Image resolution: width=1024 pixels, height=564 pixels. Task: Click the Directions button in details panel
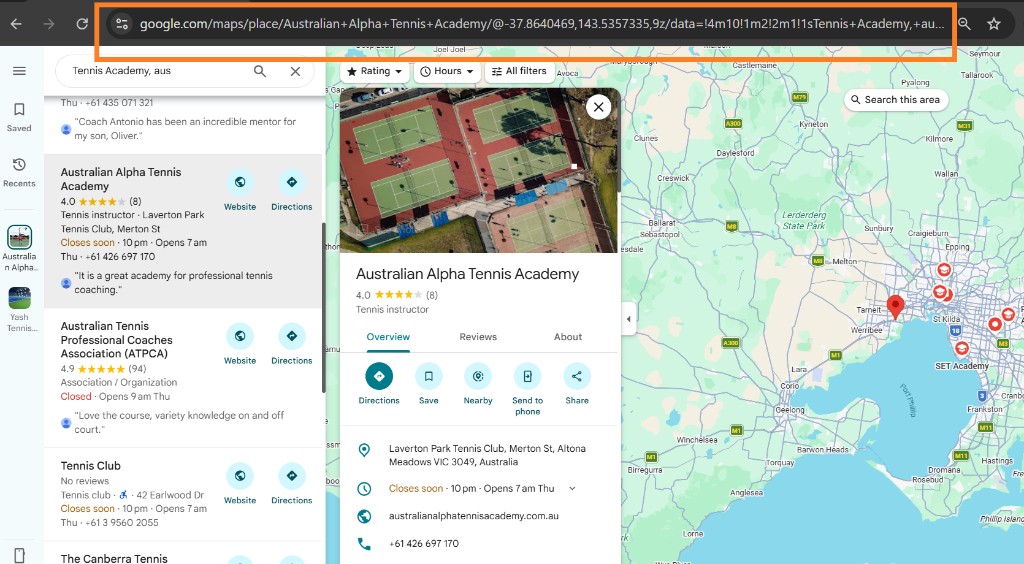pos(379,384)
